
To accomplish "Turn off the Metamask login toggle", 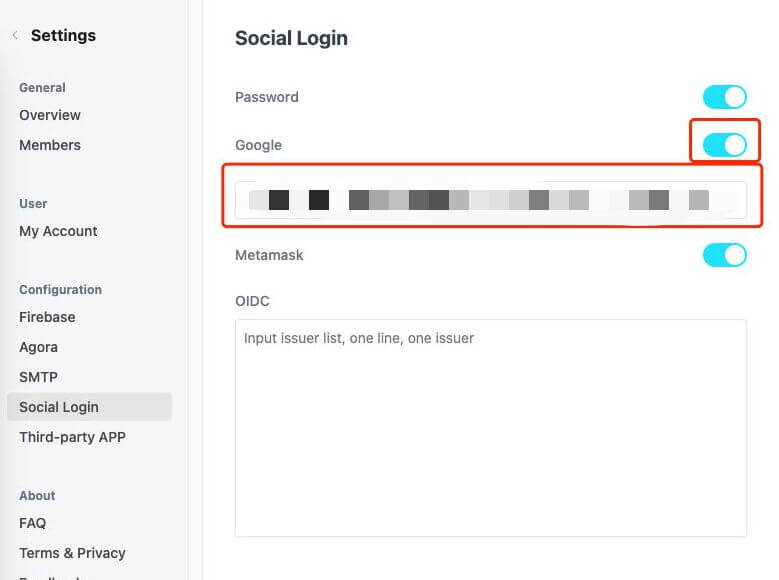I will coord(724,255).
